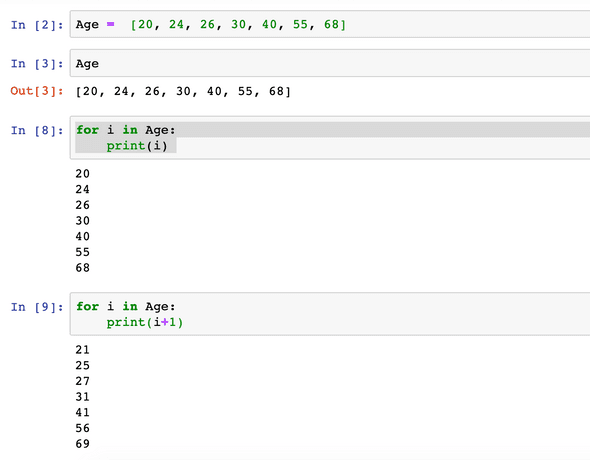590x460 pixels.
Task: Click the output value 30
Action: click(82, 220)
